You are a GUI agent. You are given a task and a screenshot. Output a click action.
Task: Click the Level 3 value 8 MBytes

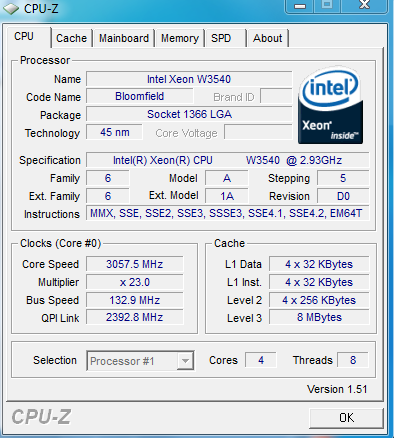click(x=319, y=317)
